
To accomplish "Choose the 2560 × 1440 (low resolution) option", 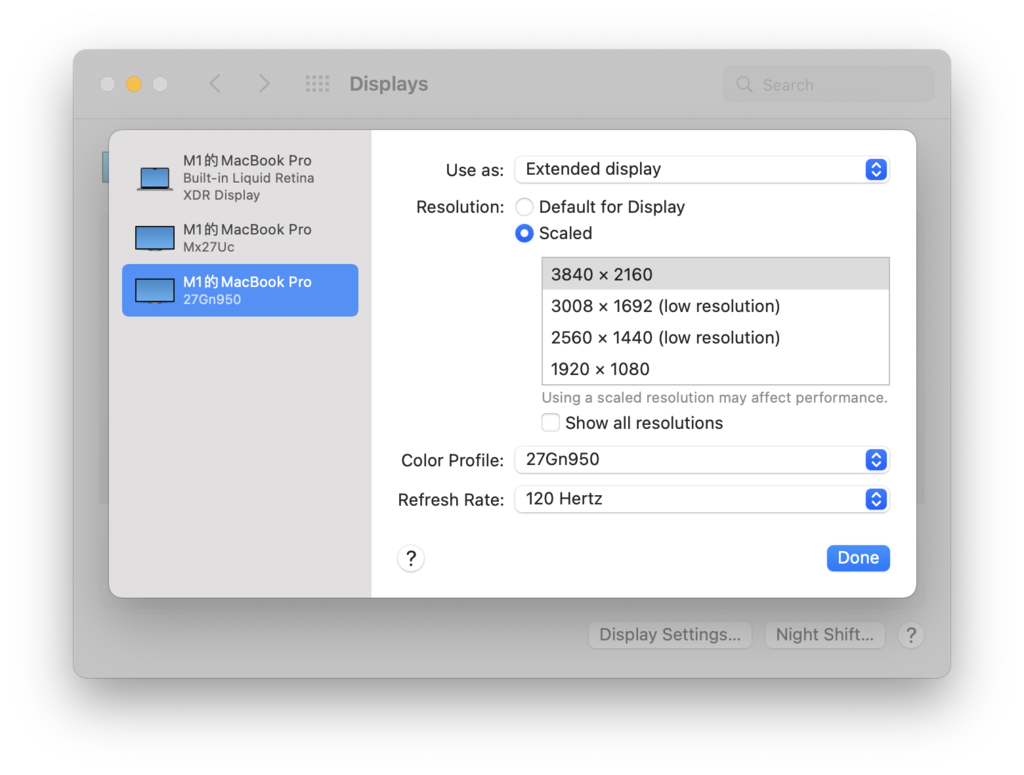I will [x=716, y=337].
